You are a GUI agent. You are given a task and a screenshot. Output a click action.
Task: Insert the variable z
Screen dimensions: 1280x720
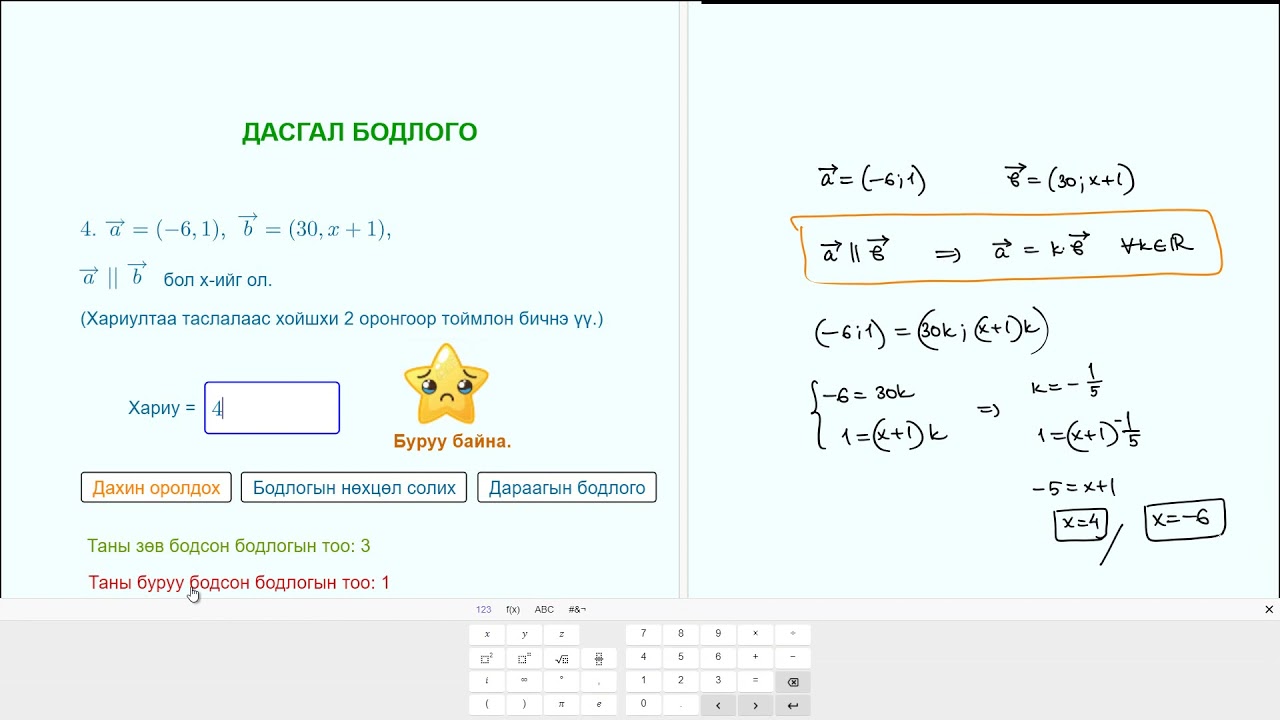pyautogui.click(x=562, y=634)
